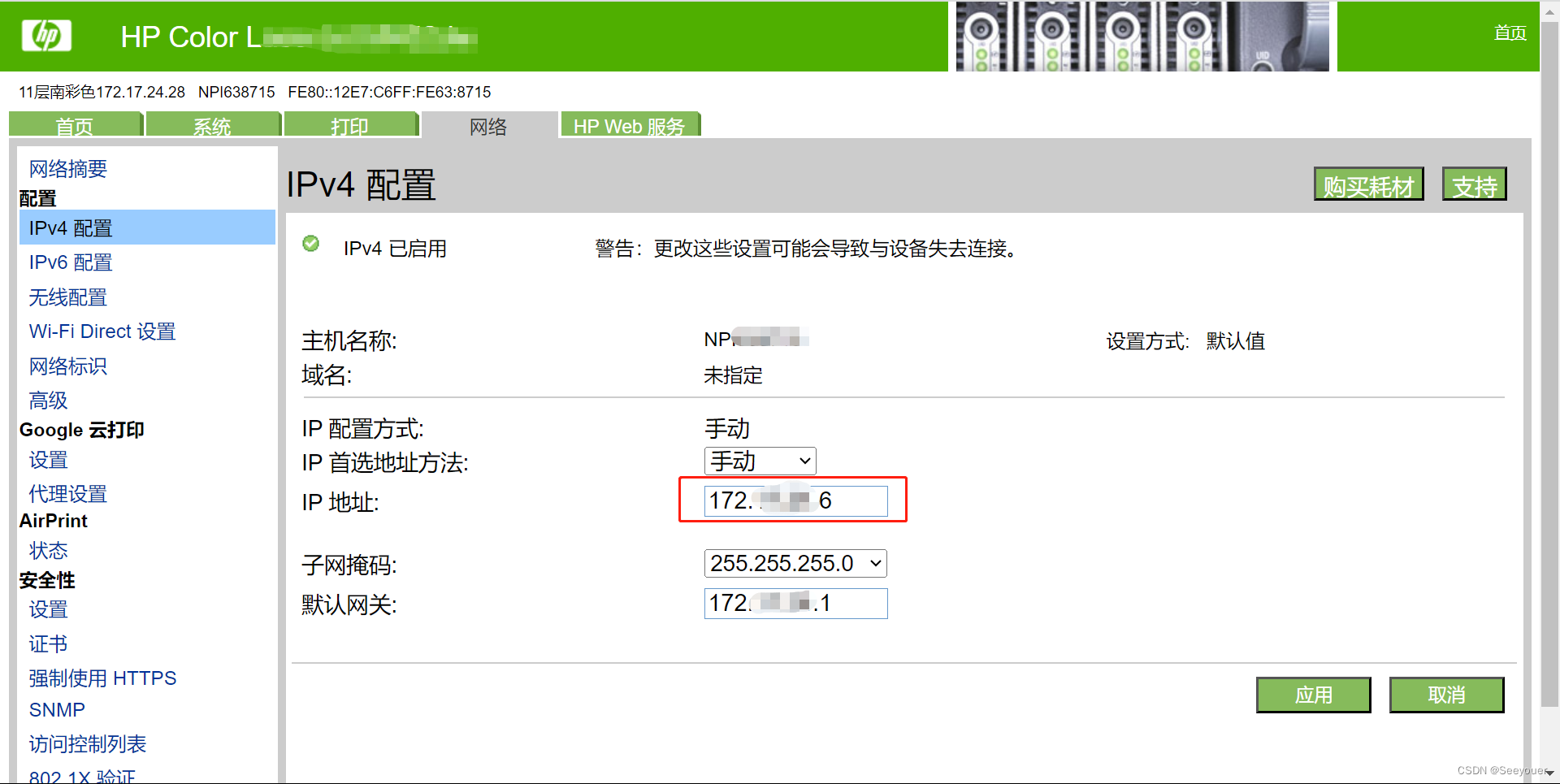
Task: Click the vertical page scrollbar
Action: 1549,366
